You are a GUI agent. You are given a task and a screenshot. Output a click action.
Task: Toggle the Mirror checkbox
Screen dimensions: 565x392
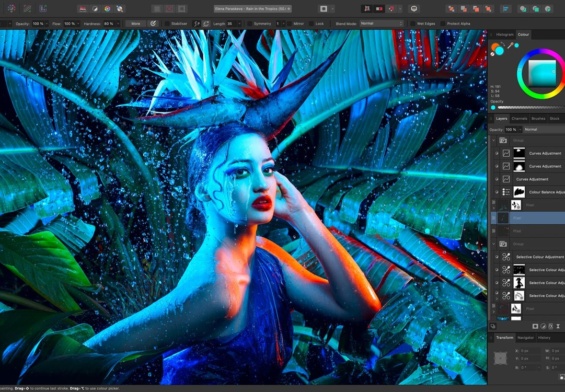pos(289,24)
